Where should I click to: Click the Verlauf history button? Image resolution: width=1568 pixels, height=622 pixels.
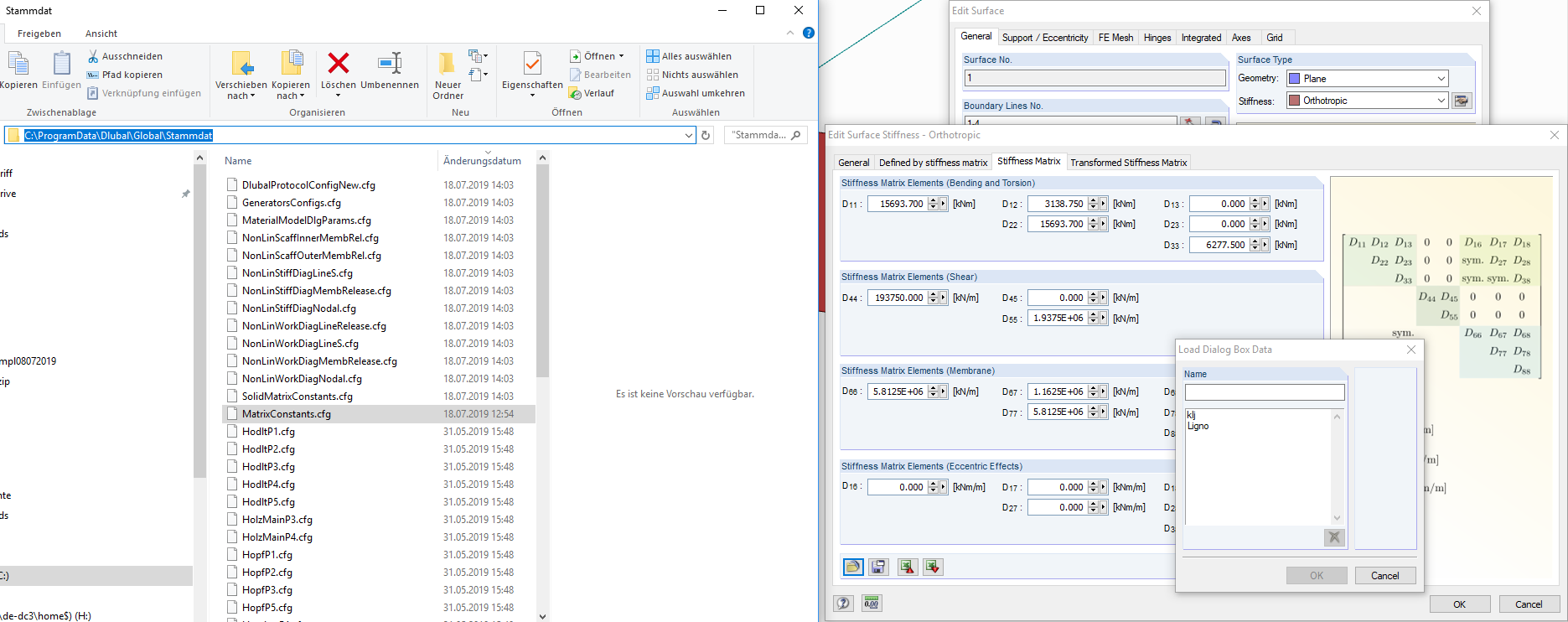click(x=592, y=93)
